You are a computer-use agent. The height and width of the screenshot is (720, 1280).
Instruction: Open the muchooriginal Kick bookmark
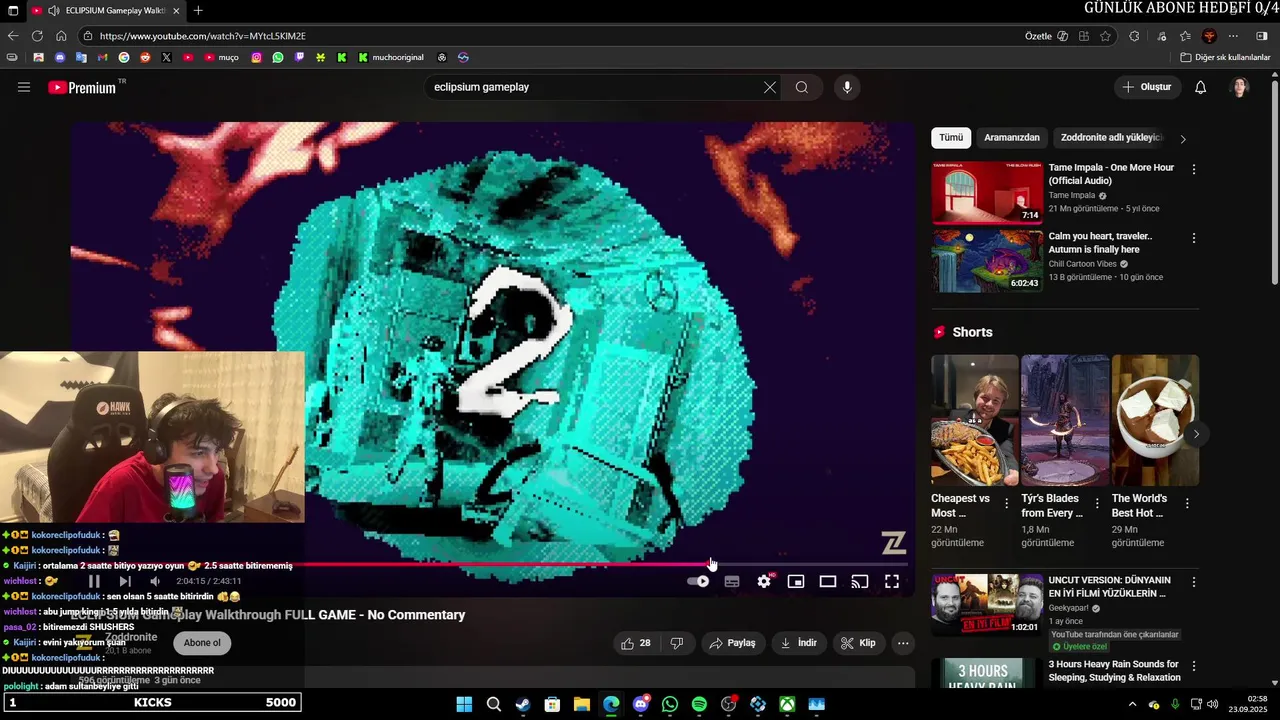tap(391, 58)
